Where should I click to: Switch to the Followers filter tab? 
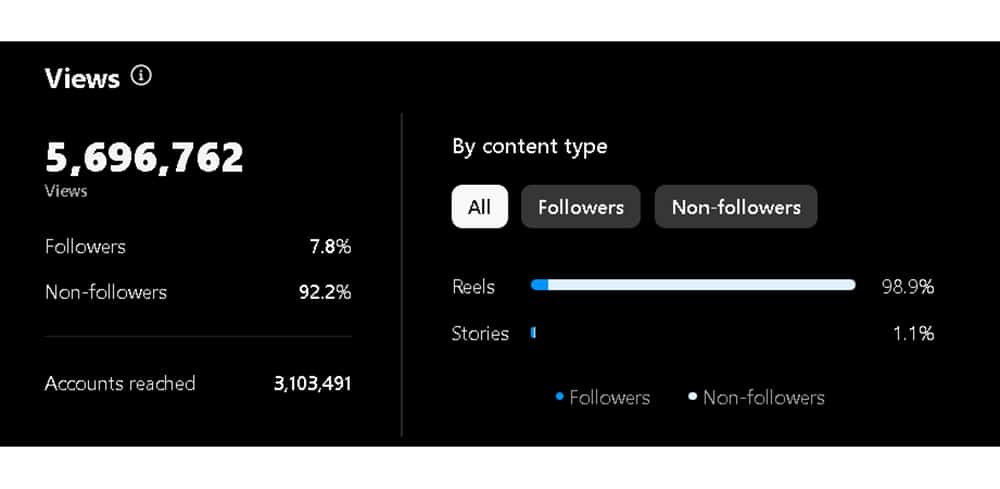(580, 207)
